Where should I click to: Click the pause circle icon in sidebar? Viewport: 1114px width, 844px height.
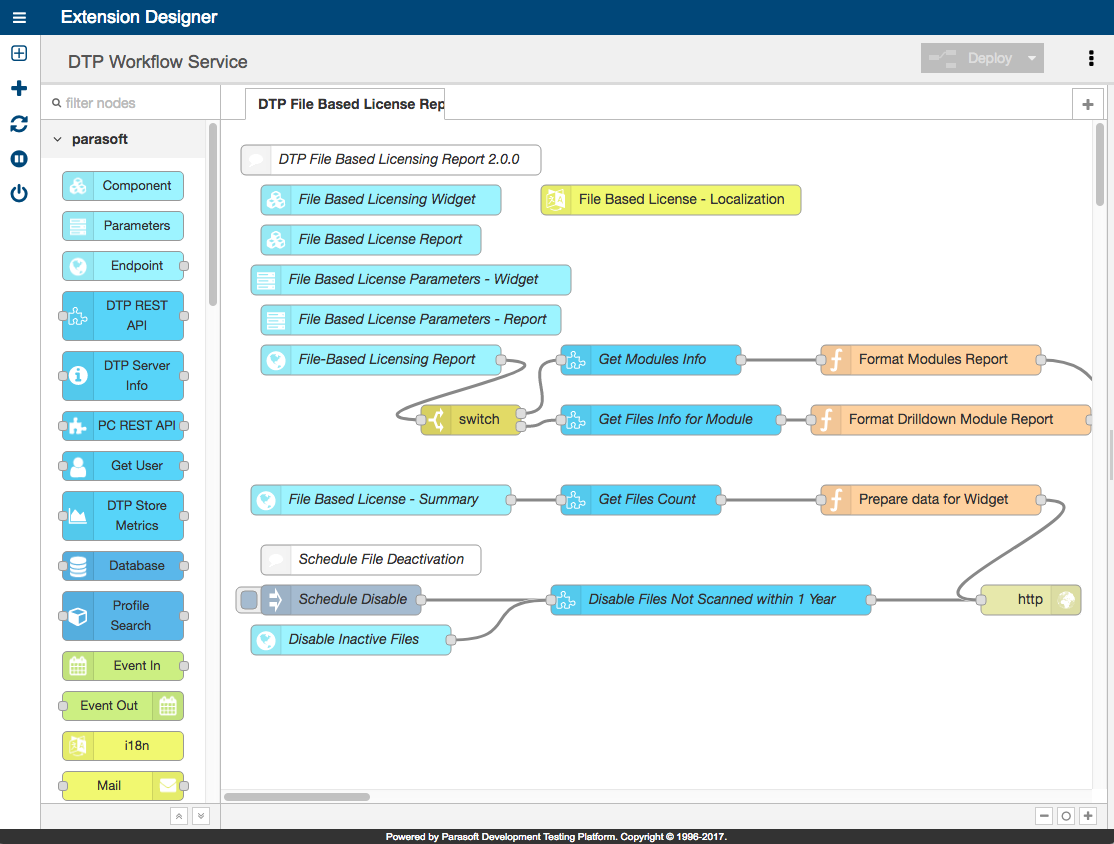click(19, 158)
